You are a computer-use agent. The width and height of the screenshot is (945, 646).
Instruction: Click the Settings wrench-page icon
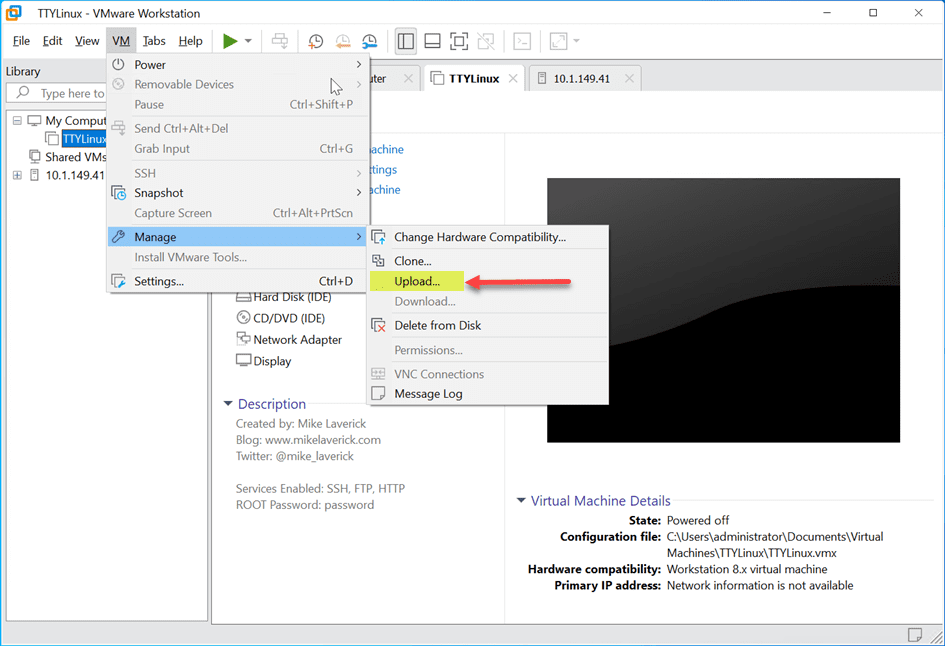click(118, 281)
